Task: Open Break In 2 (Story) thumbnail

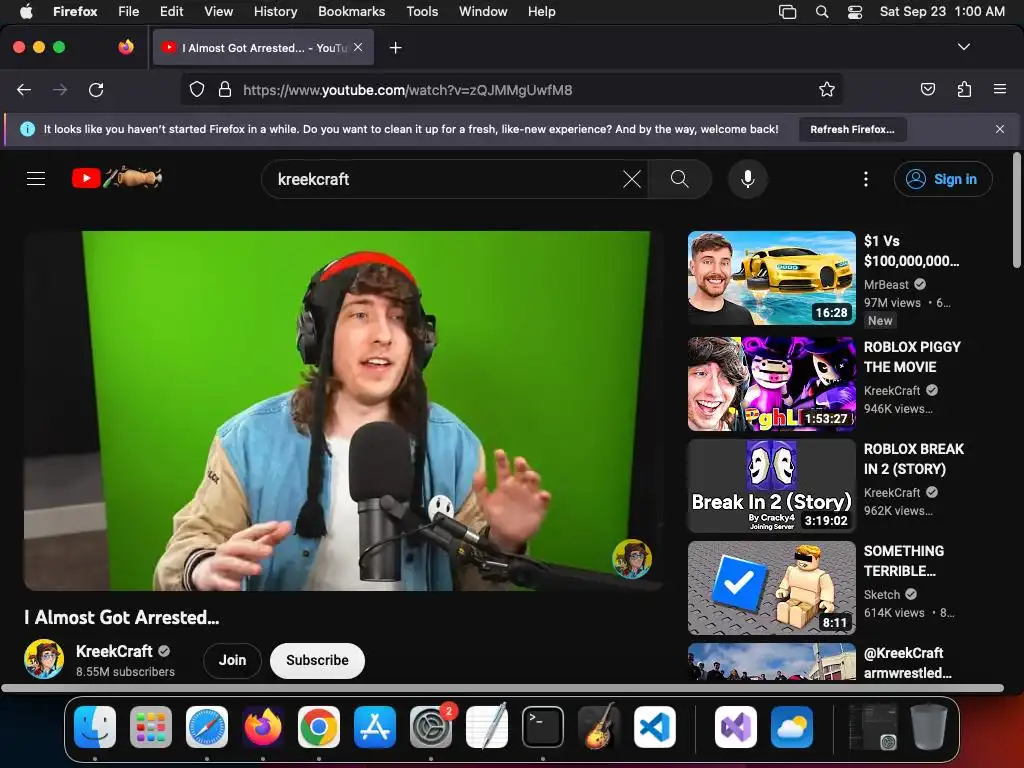Action: click(771, 486)
